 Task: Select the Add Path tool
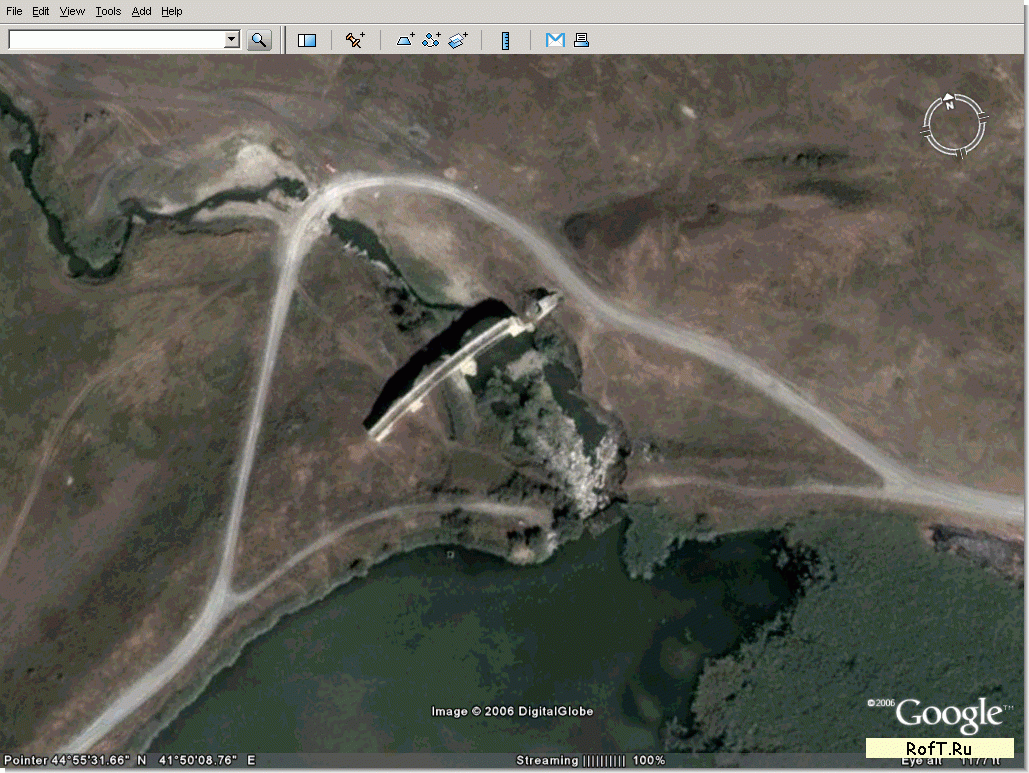432,40
